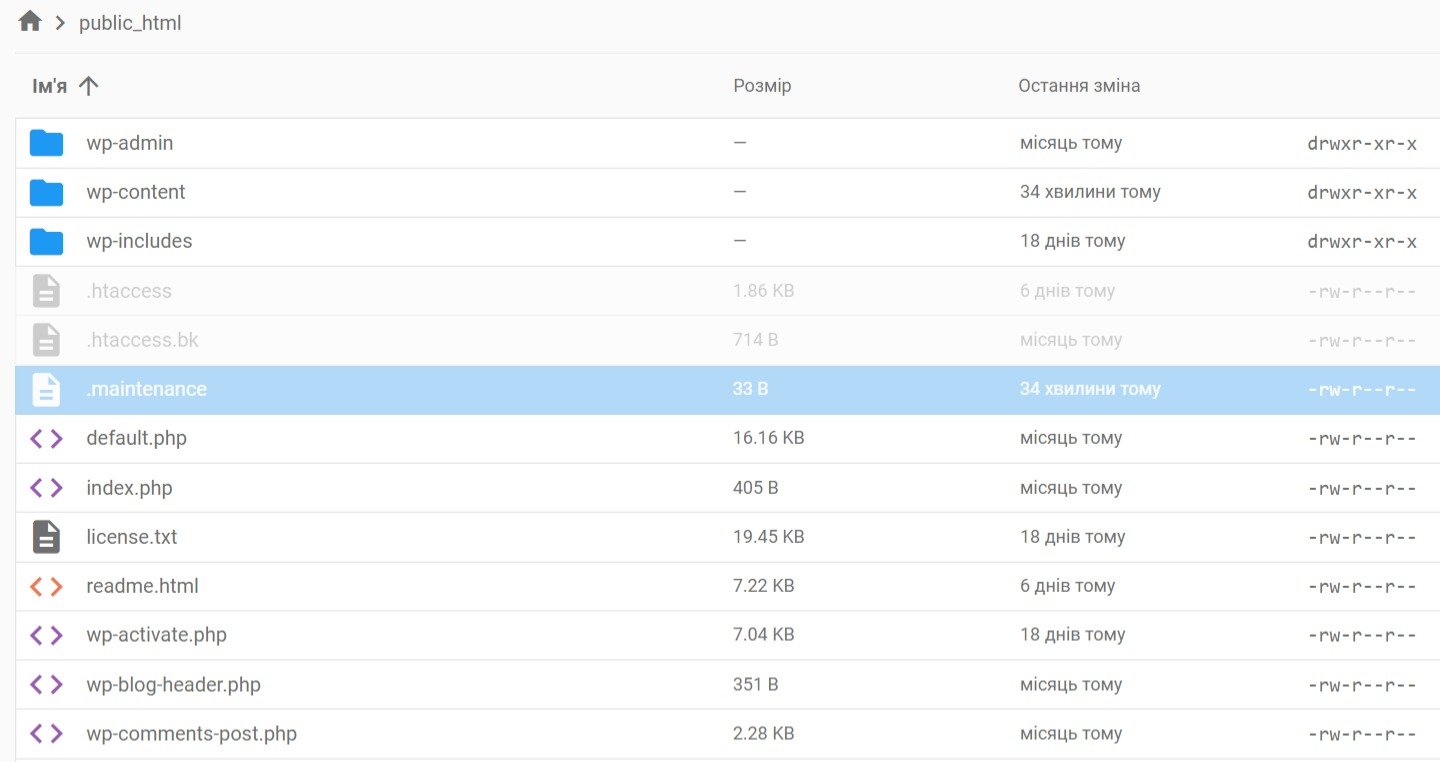Click permissions of the .maintenance file
Screen dimensions: 1440x762
[1361, 389]
